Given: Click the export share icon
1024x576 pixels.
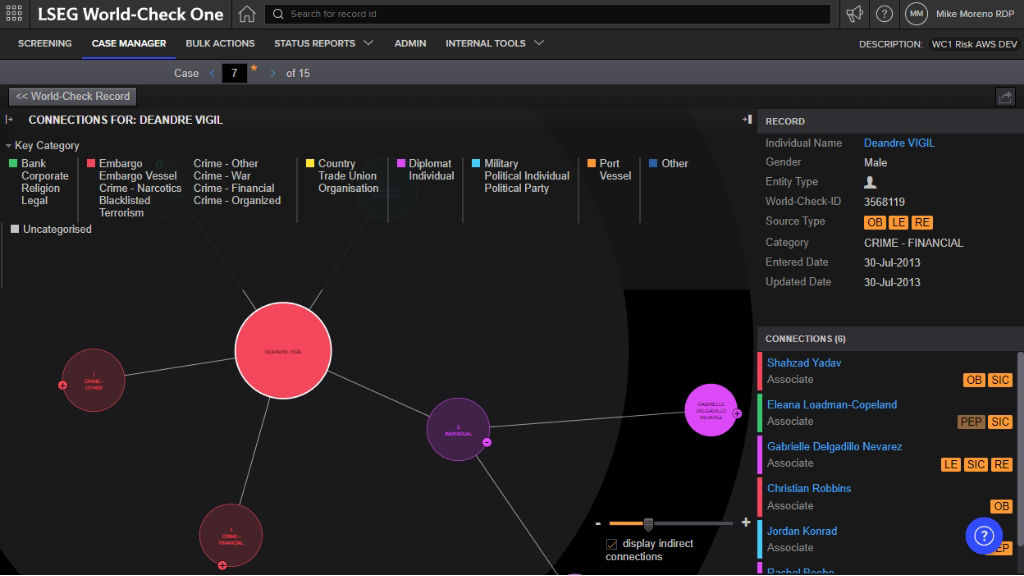Looking at the screenshot, I should (x=1005, y=97).
